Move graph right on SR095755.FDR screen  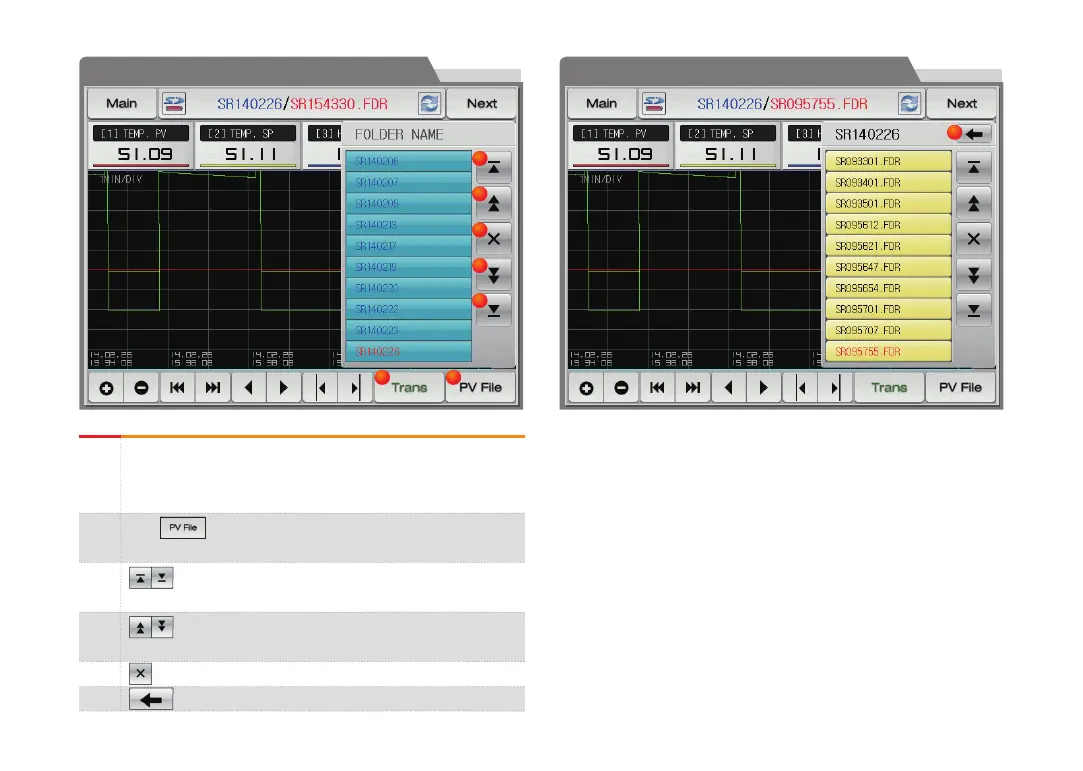764,388
